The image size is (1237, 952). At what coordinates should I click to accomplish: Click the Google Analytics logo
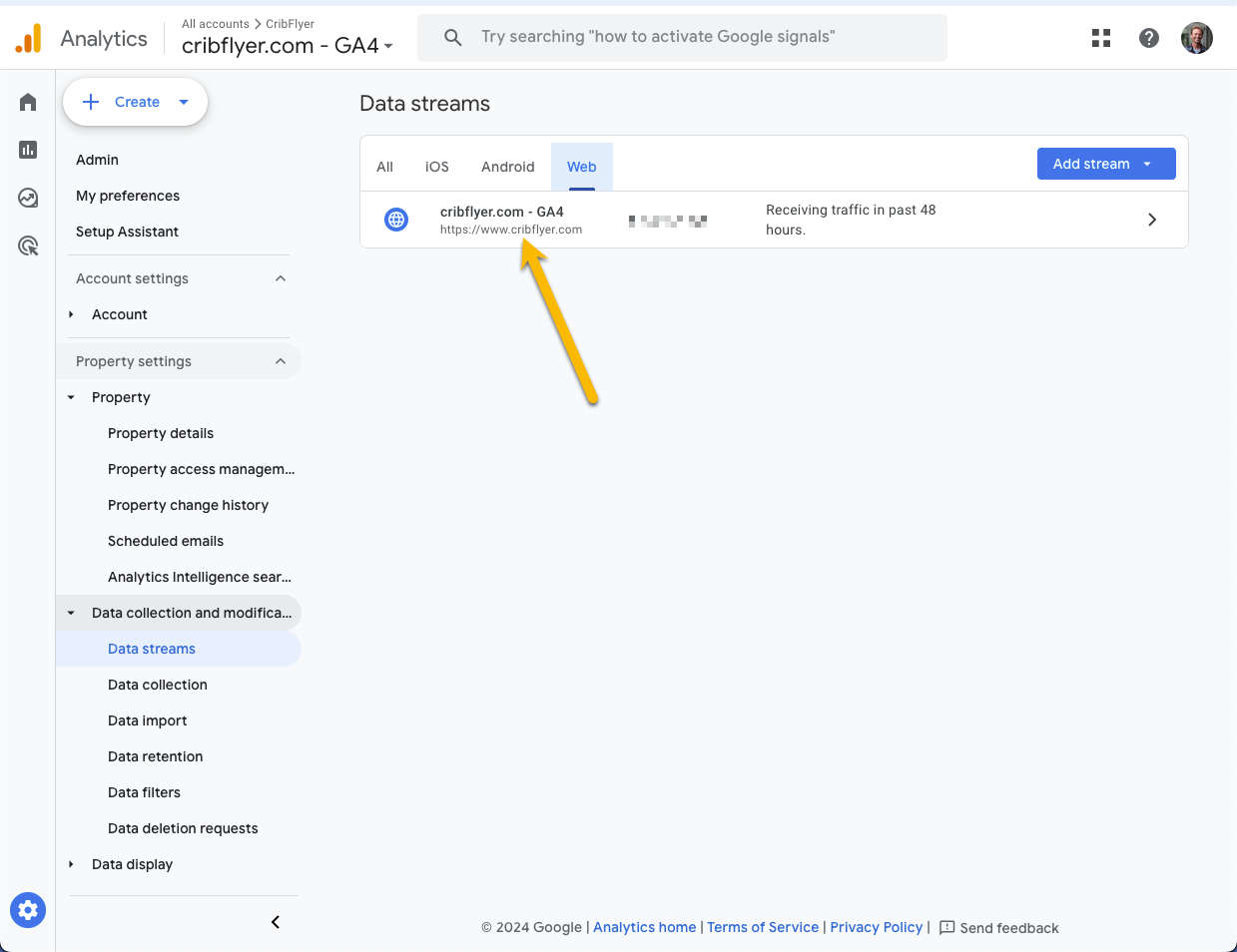point(29,38)
